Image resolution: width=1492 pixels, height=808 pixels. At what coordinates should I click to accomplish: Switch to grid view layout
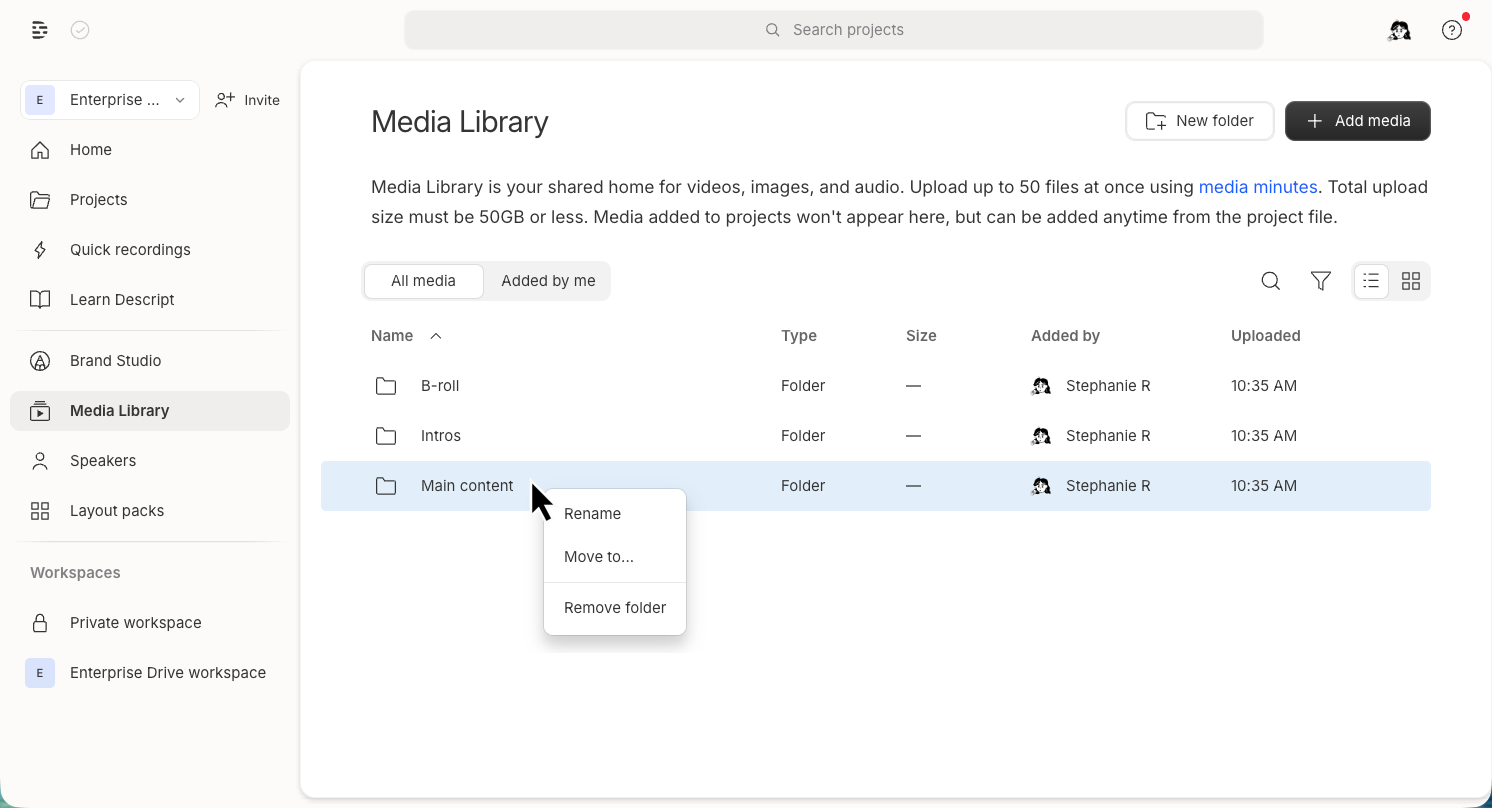tap(1410, 281)
